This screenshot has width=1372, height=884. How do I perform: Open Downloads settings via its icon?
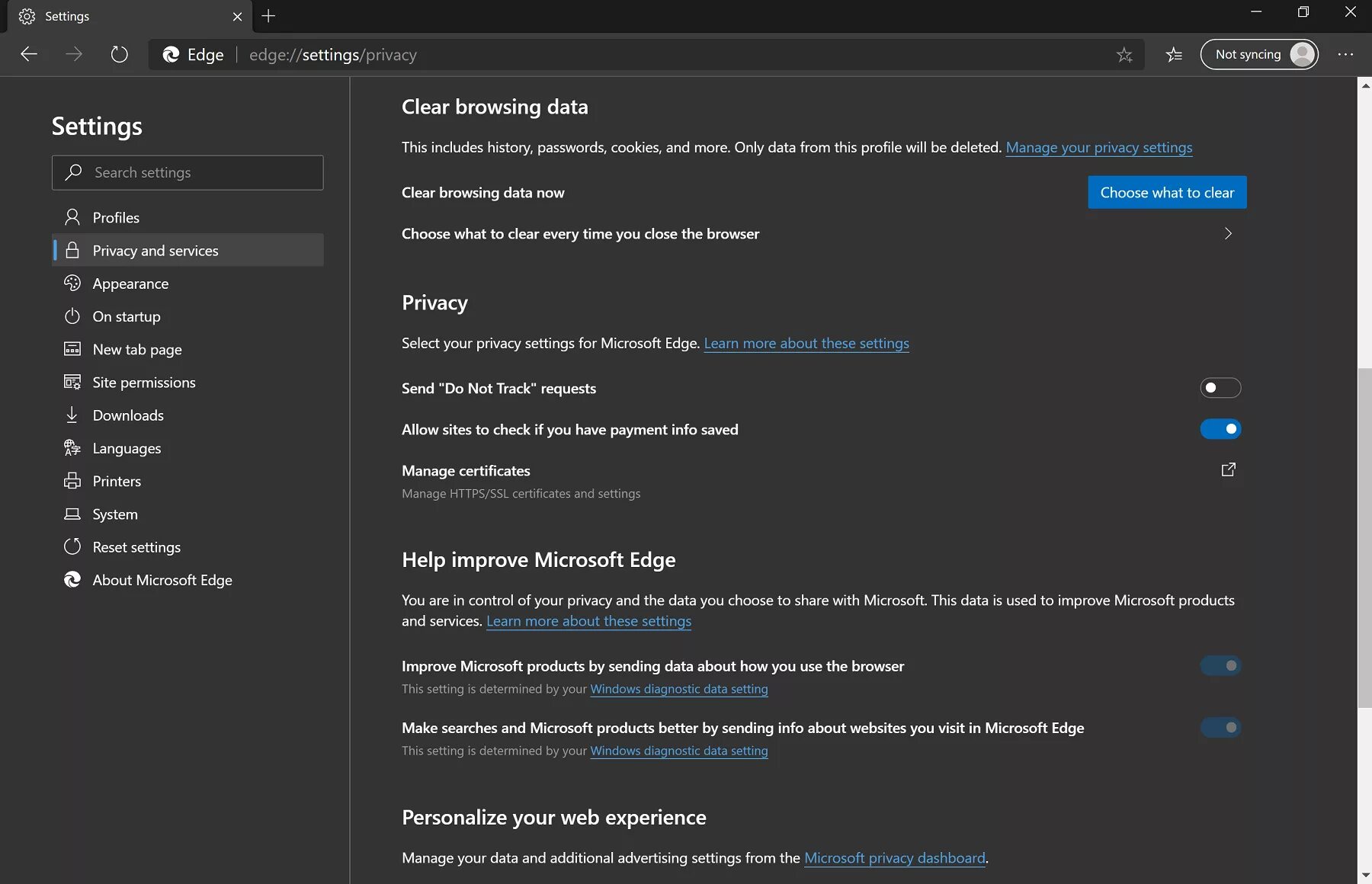(72, 415)
